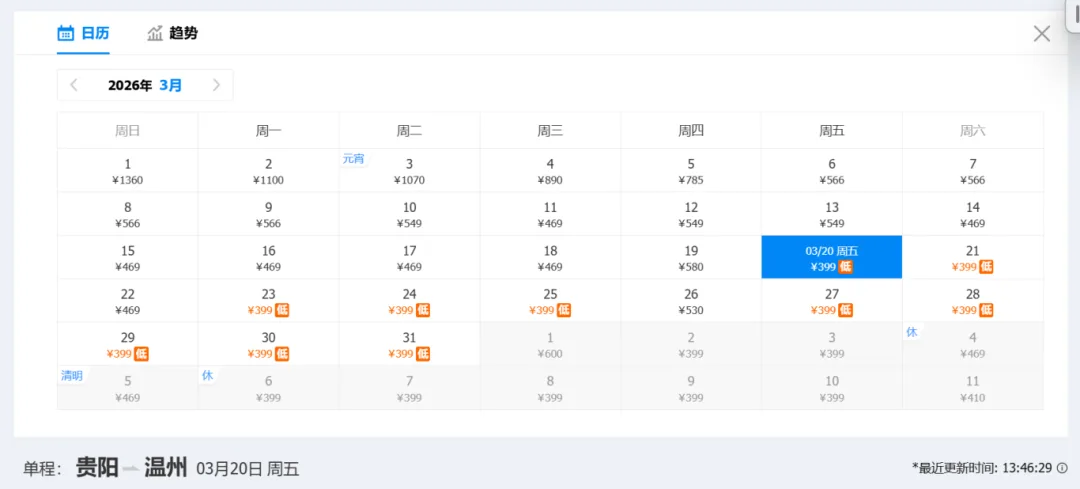
Task: Switch to the 日历 calendar tab
Action: click(83, 33)
